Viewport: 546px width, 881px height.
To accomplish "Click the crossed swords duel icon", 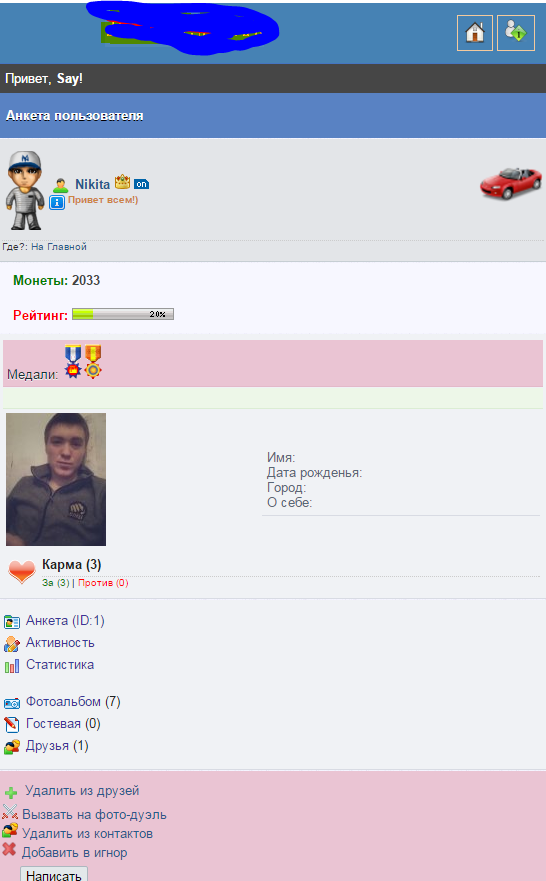I will pyautogui.click(x=10, y=811).
